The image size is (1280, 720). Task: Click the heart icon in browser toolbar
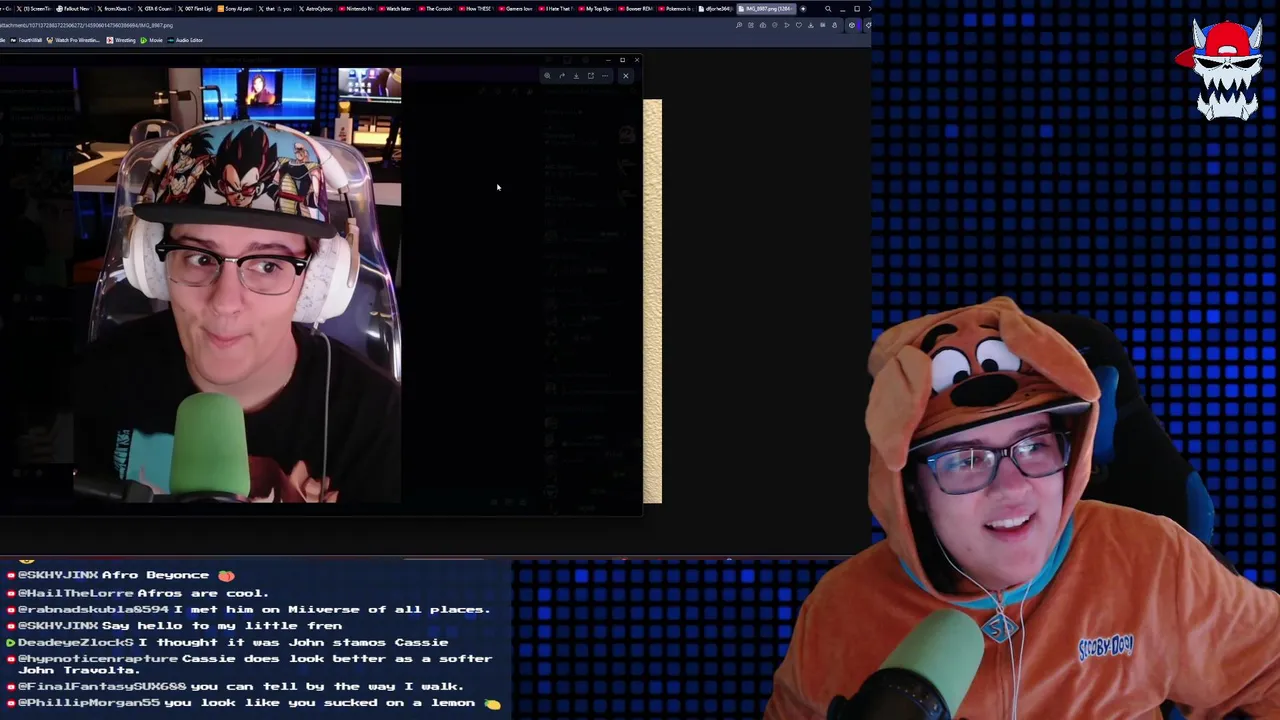[799, 25]
